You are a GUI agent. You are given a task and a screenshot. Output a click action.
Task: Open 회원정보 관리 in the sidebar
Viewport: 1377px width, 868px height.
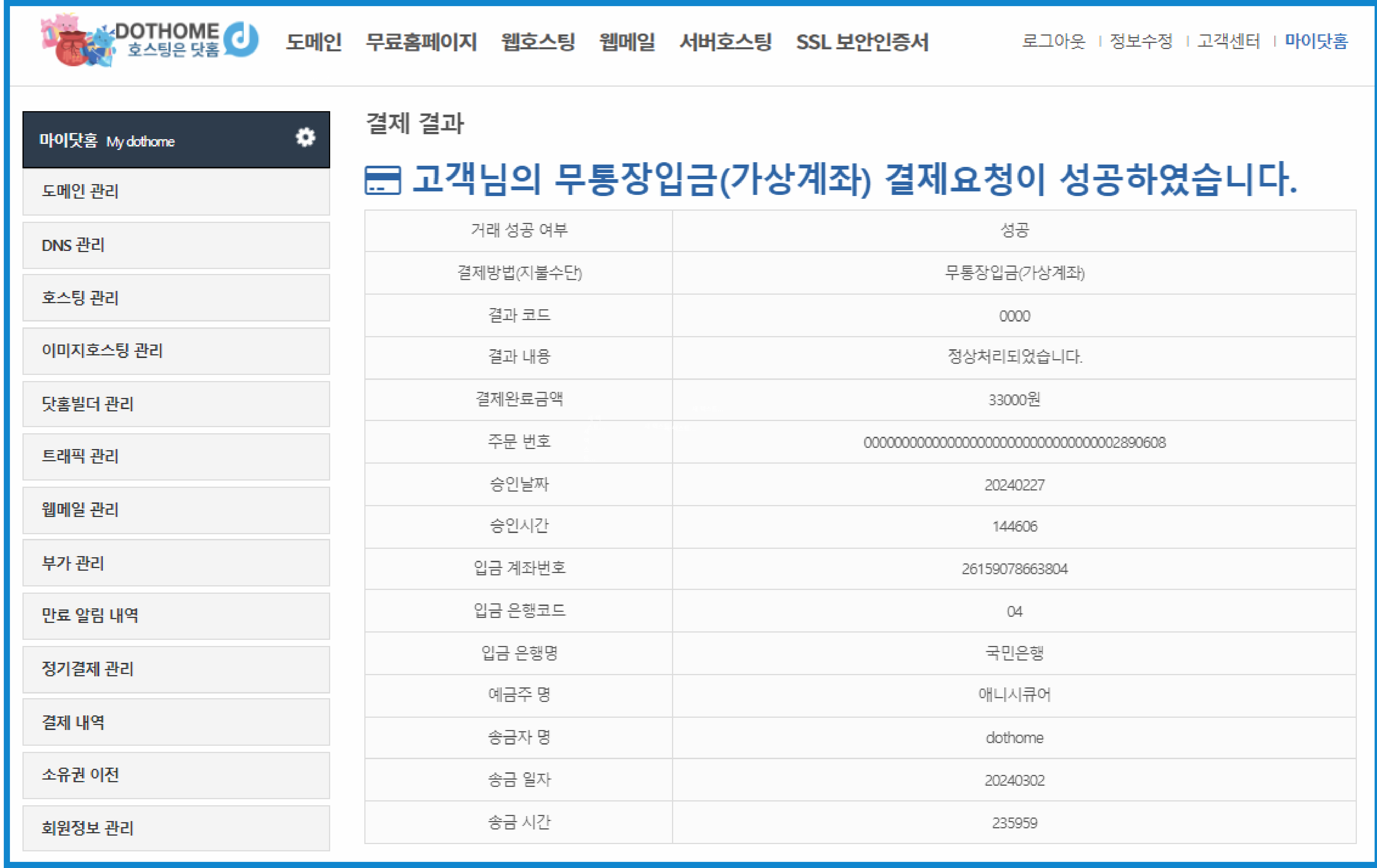(175, 828)
